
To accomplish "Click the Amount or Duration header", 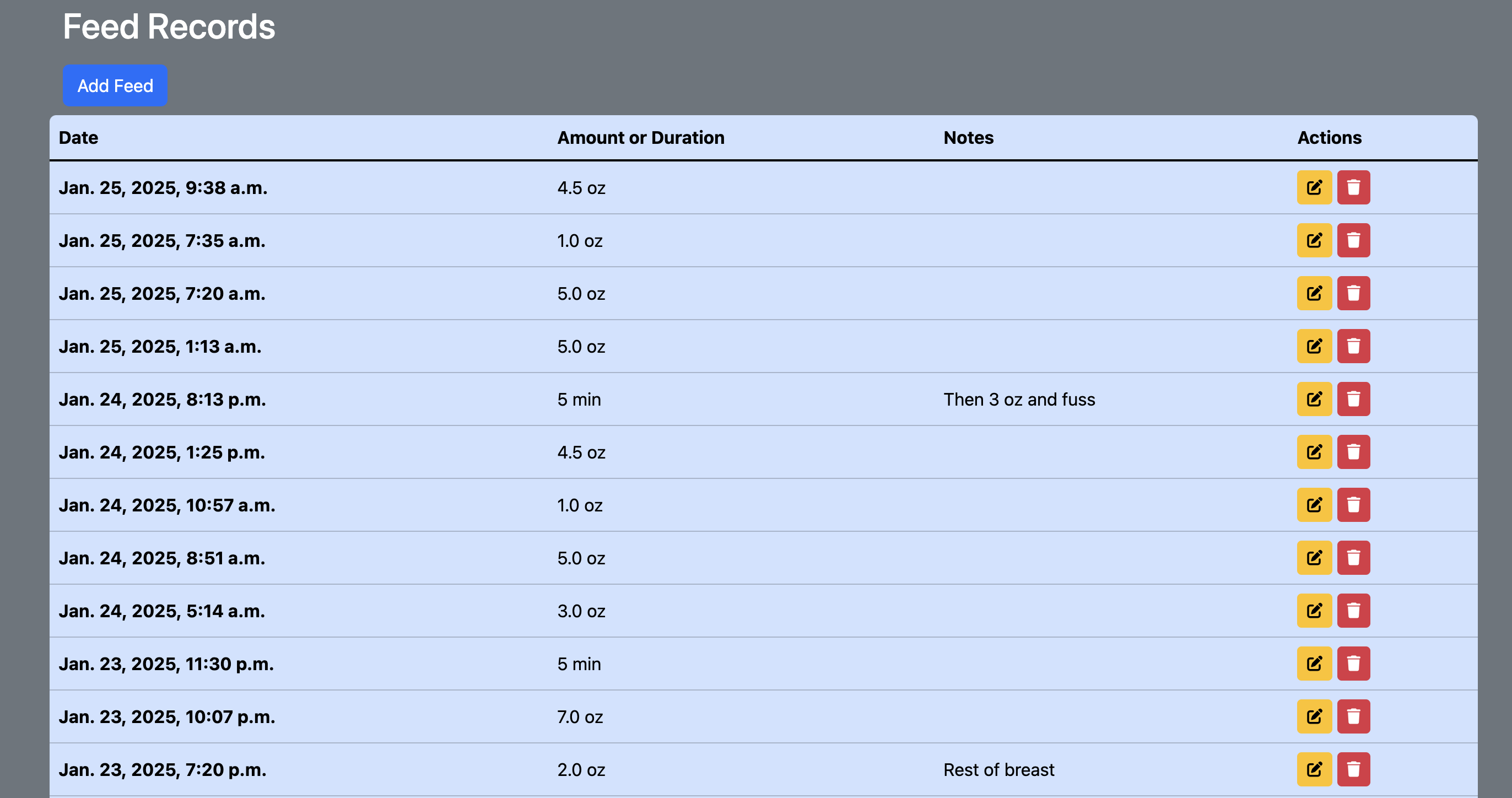I will click(640, 137).
